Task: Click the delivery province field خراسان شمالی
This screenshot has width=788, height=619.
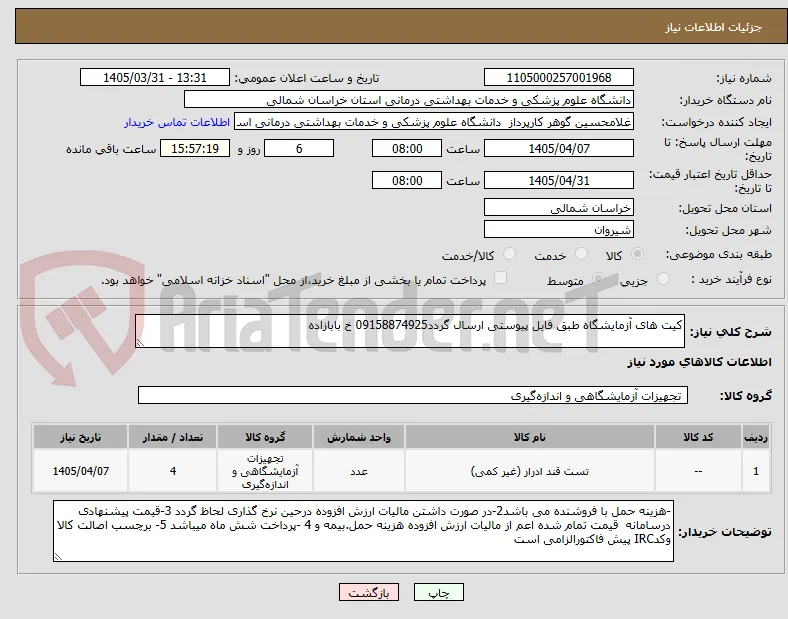Action: [559, 207]
